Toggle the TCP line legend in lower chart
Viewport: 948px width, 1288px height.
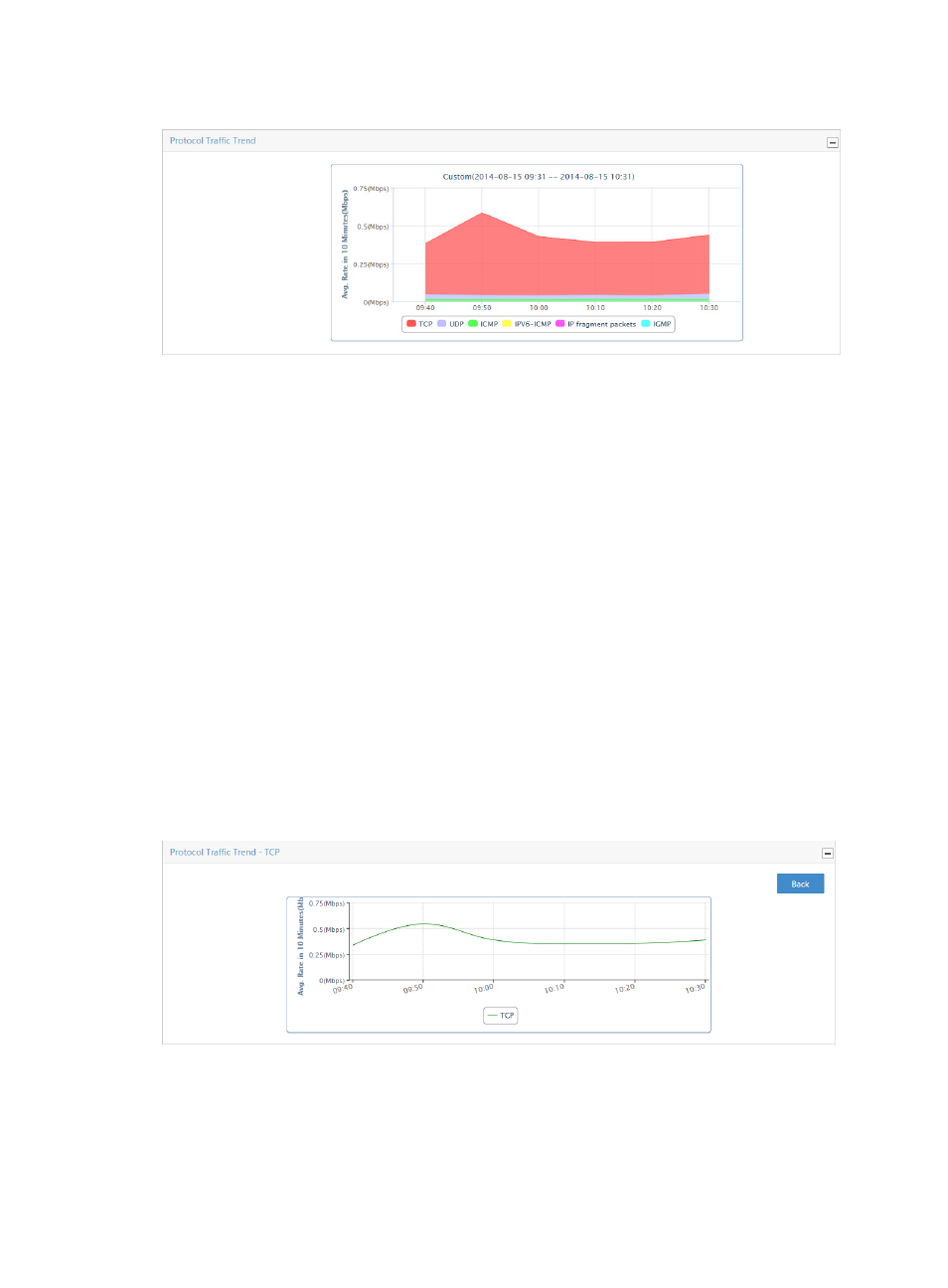click(501, 1016)
